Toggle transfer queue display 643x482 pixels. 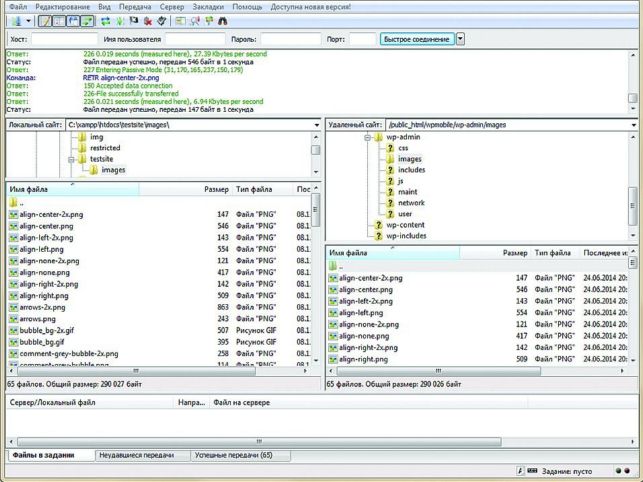87,21
